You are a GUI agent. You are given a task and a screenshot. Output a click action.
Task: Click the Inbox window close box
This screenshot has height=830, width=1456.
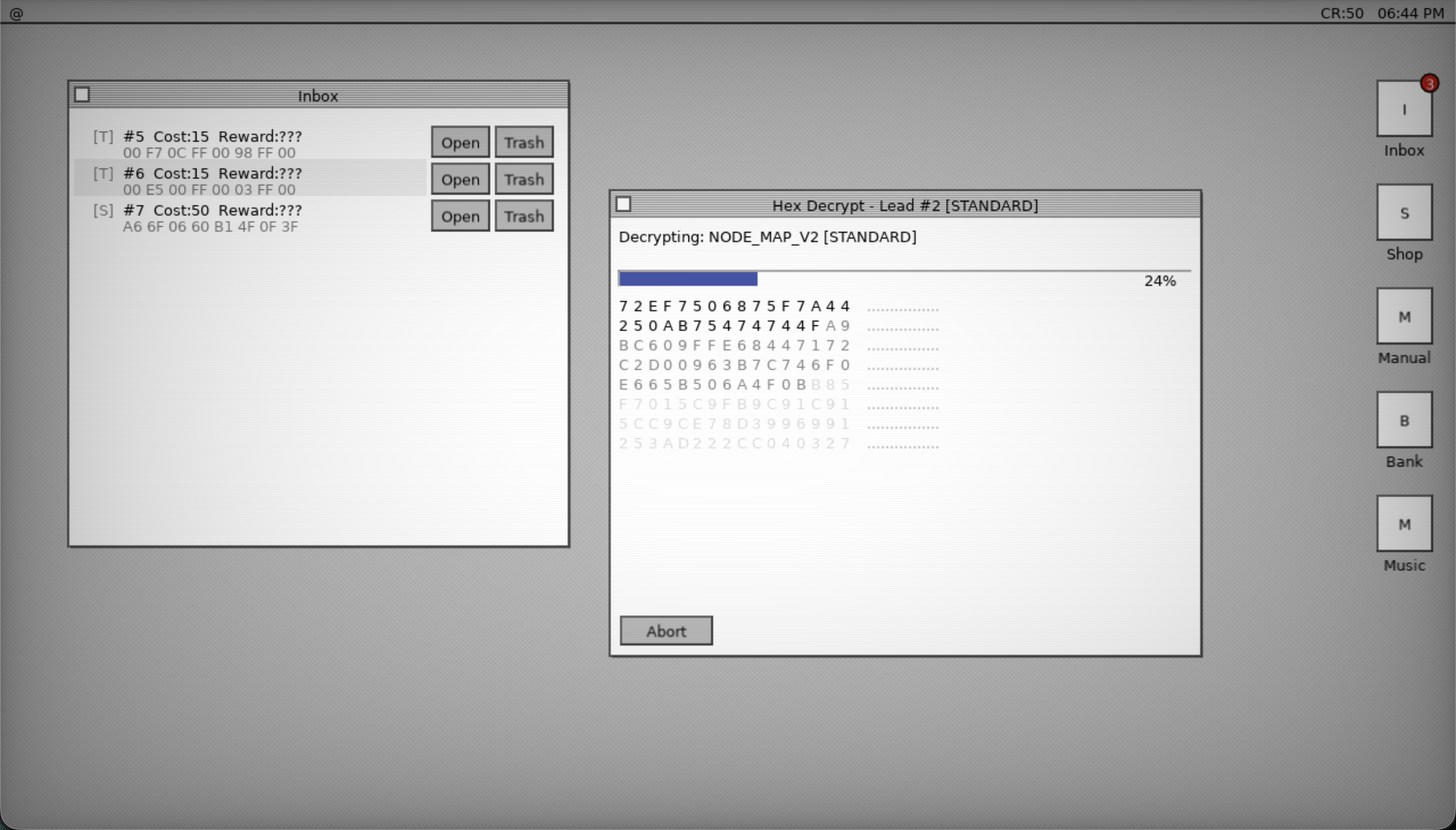(x=82, y=95)
